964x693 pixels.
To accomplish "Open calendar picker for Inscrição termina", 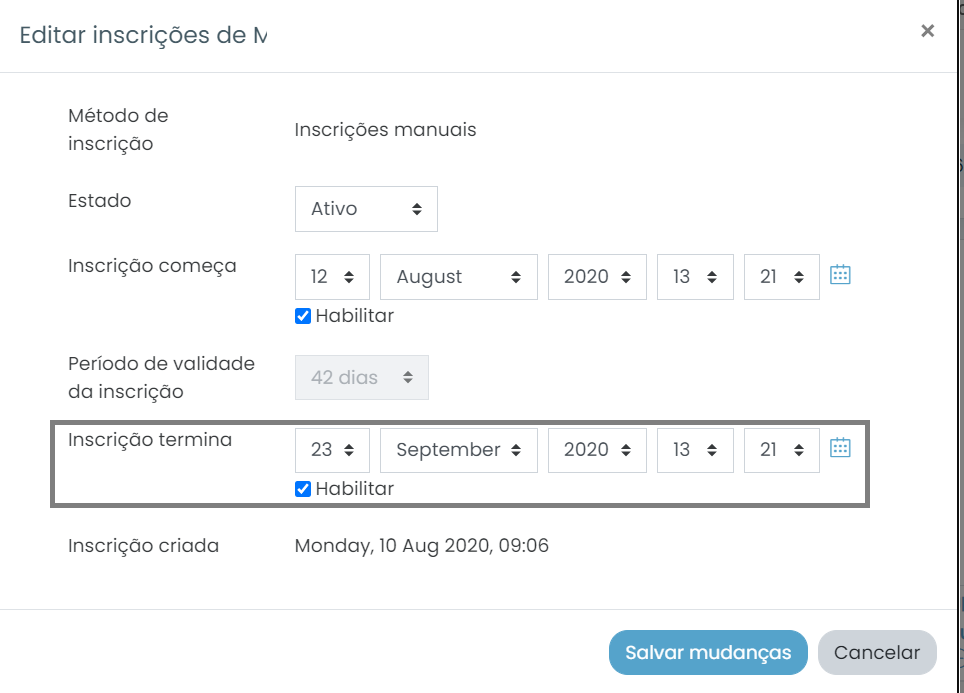I will click(840, 447).
